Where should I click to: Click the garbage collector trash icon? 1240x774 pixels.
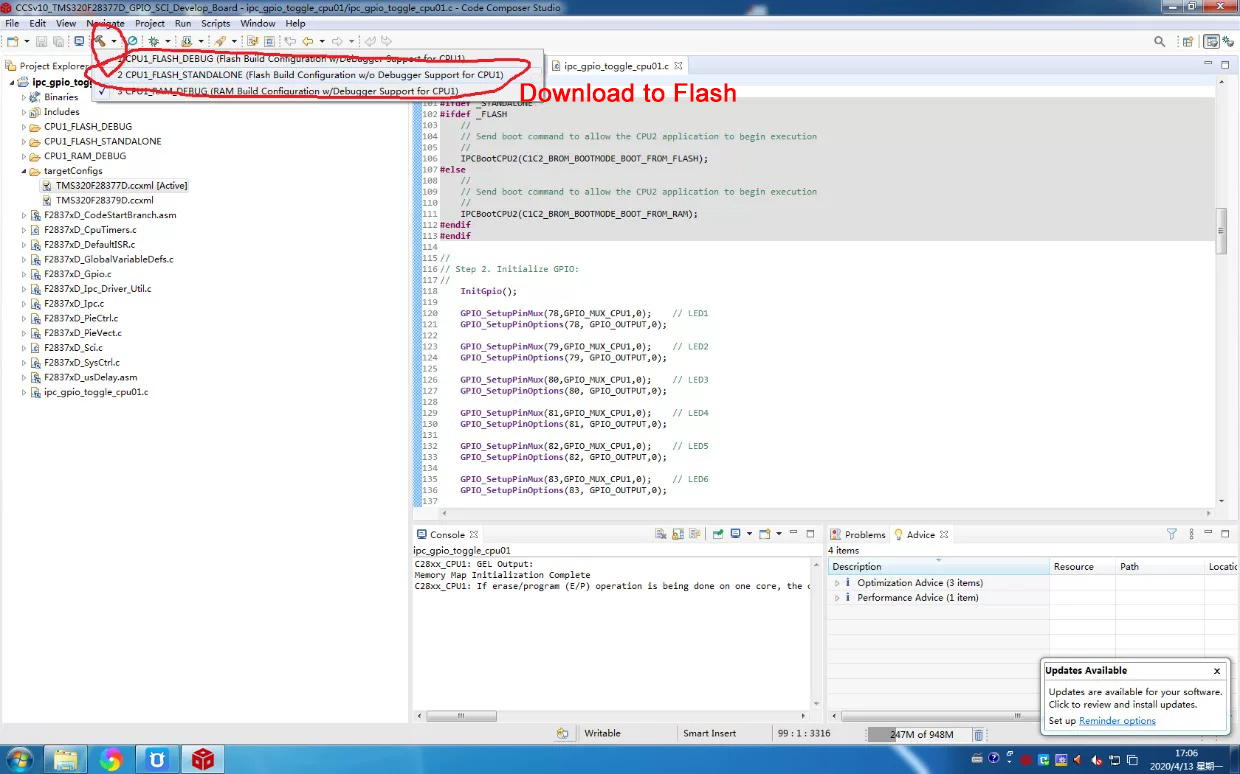point(978,734)
